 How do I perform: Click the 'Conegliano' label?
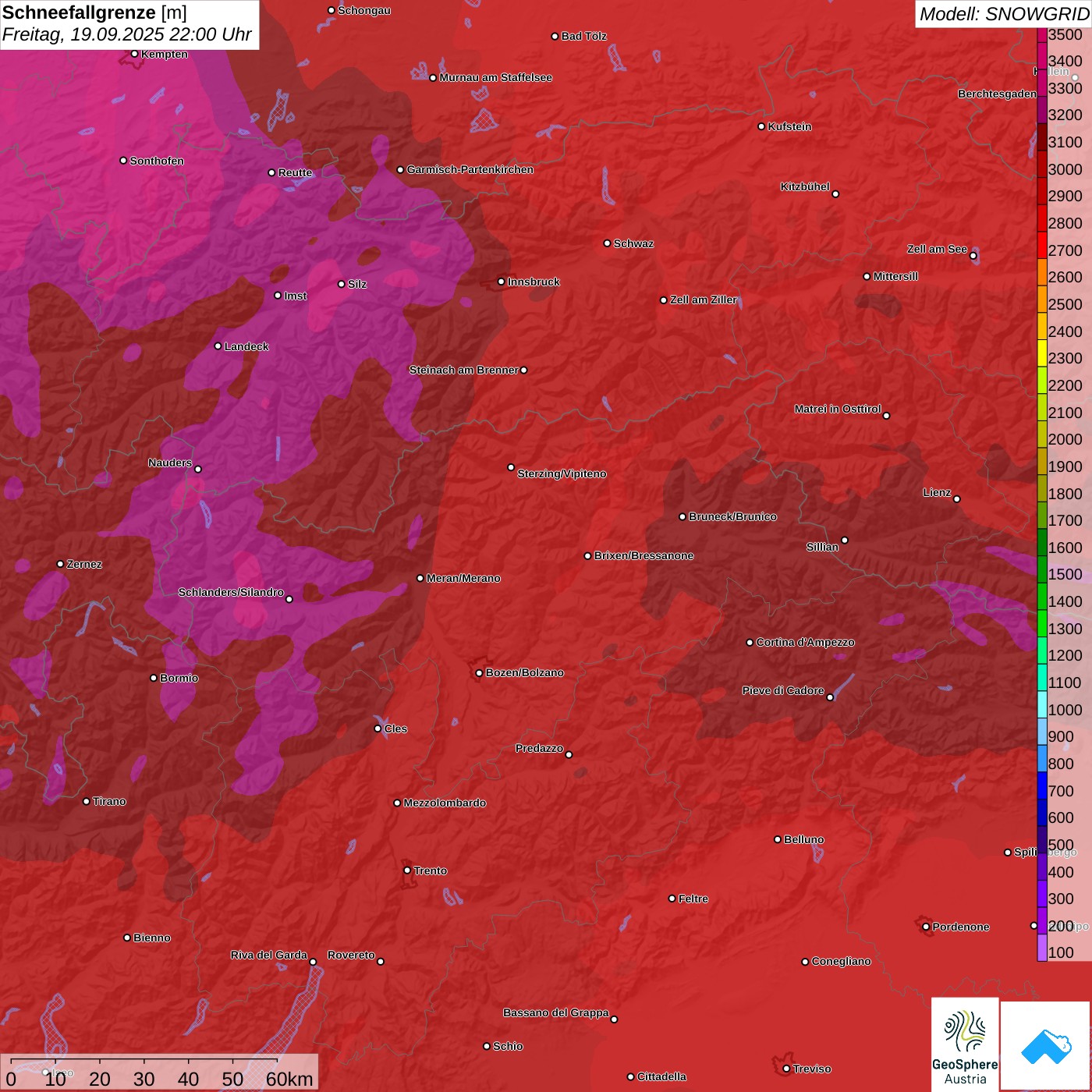pyautogui.click(x=841, y=961)
